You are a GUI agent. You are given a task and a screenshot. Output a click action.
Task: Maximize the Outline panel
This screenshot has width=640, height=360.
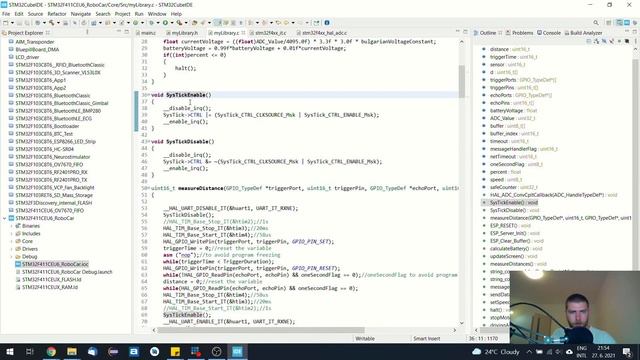pos(635,32)
